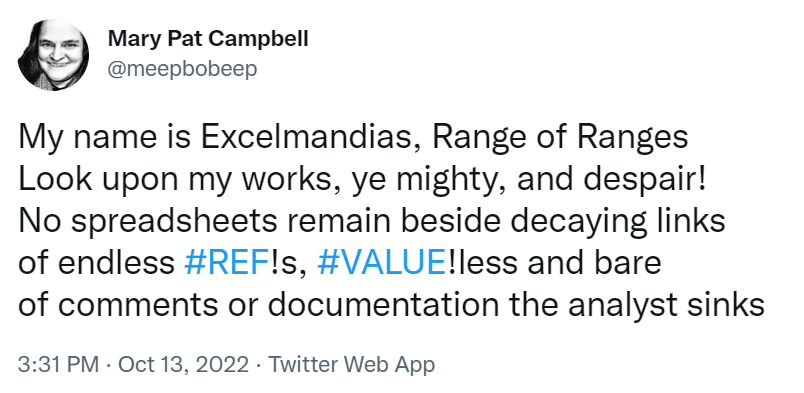Click the less and bare text
The height and width of the screenshot is (393, 804).
(x=558, y=263)
